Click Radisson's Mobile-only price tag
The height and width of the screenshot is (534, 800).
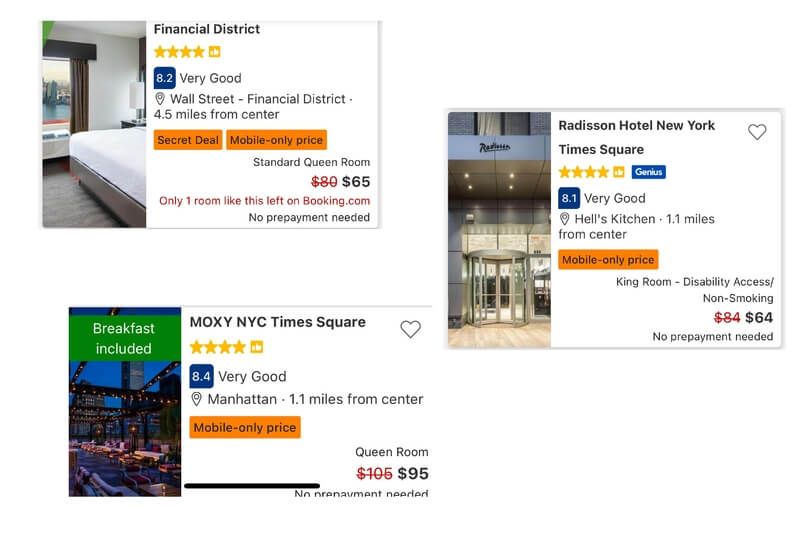[x=608, y=260]
